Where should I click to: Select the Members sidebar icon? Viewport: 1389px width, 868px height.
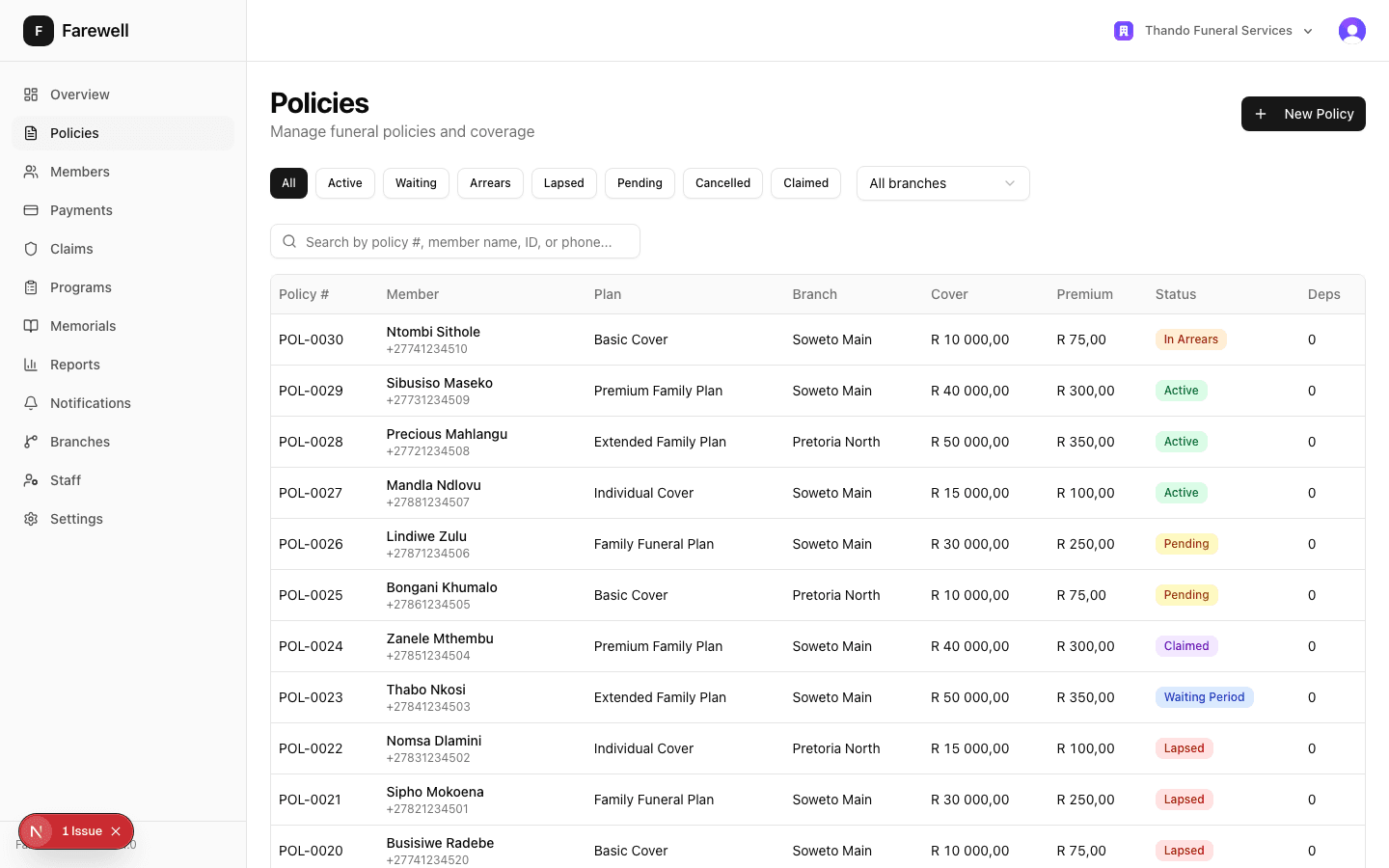pos(32,172)
